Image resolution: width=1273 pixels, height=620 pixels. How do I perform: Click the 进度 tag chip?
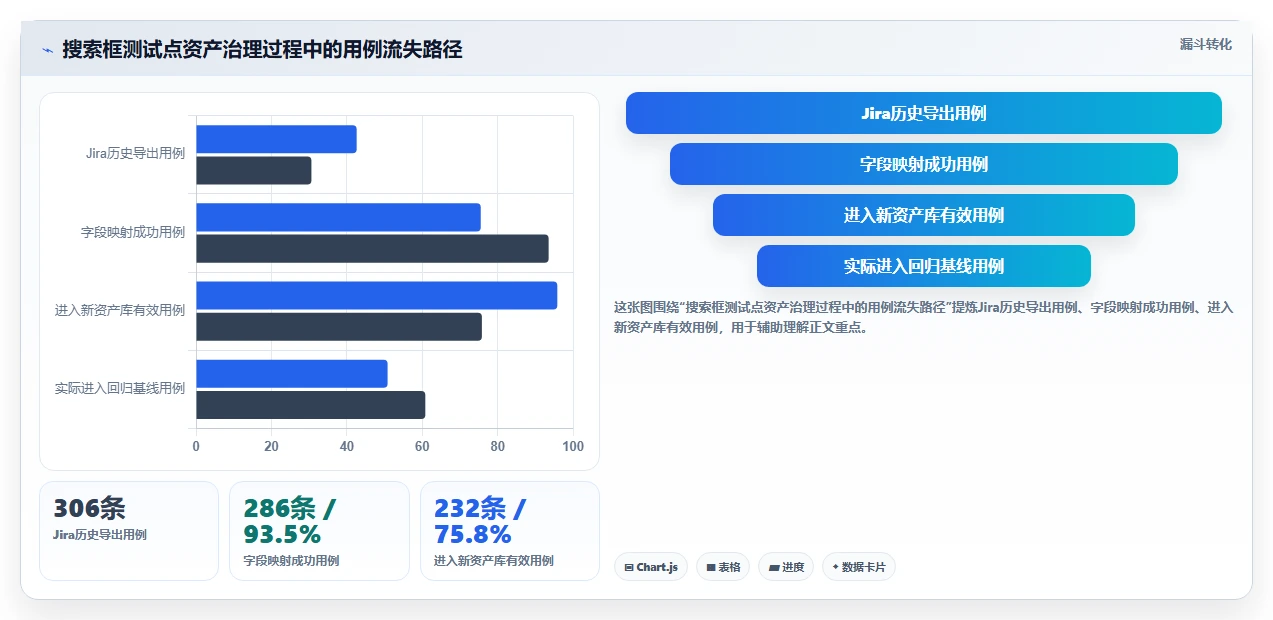[786, 567]
